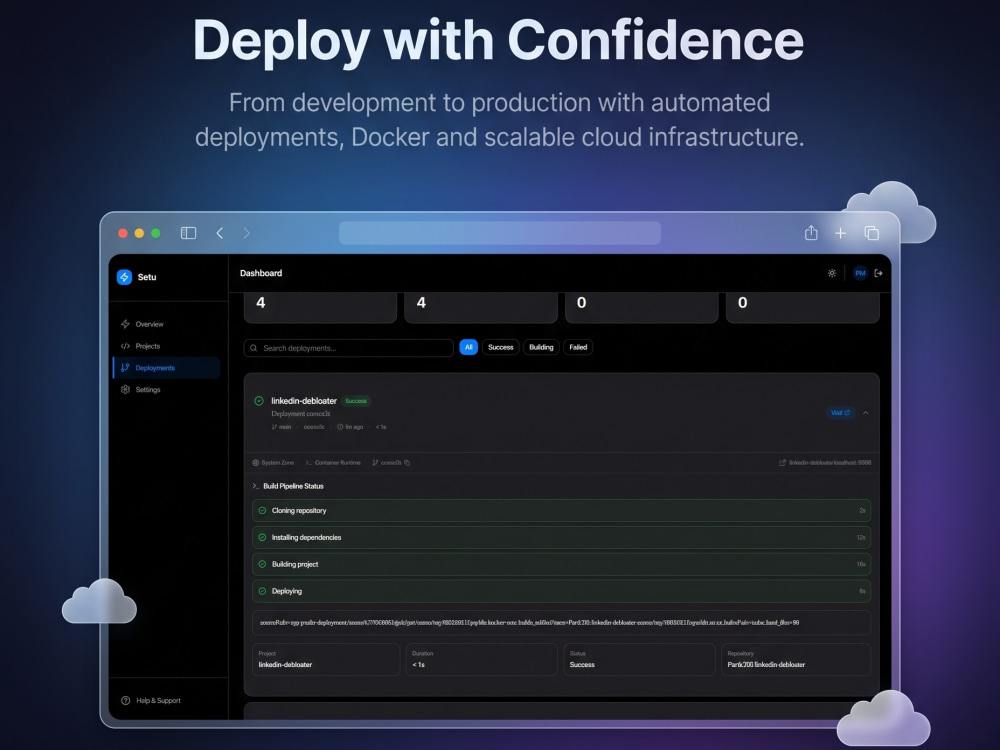This screenshot has height=750, width=1000.
Task: Click the Projects code brackets icon
Action: click(125, 346)
